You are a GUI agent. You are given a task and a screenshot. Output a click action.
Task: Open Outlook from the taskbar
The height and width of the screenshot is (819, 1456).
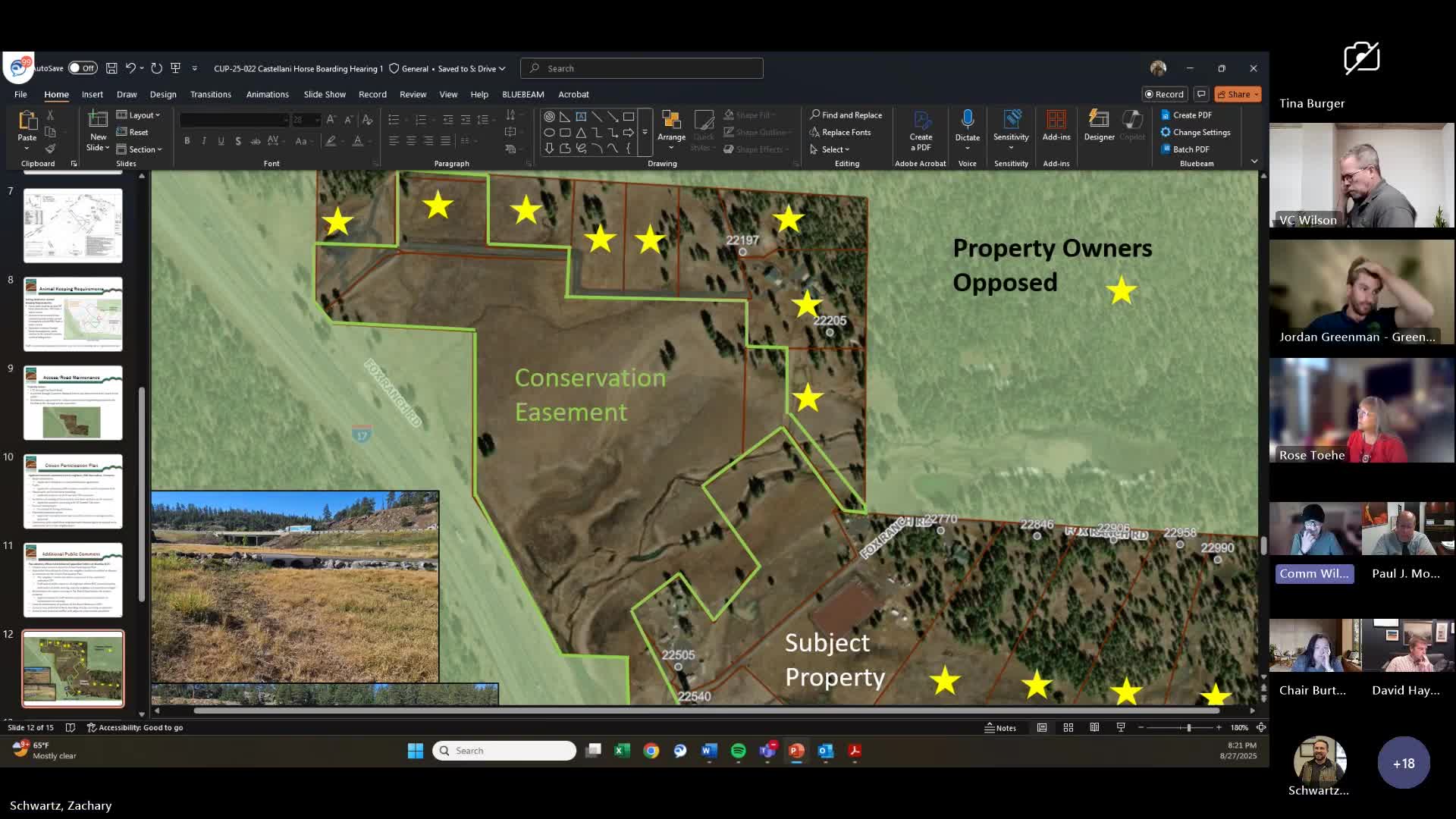825,751
